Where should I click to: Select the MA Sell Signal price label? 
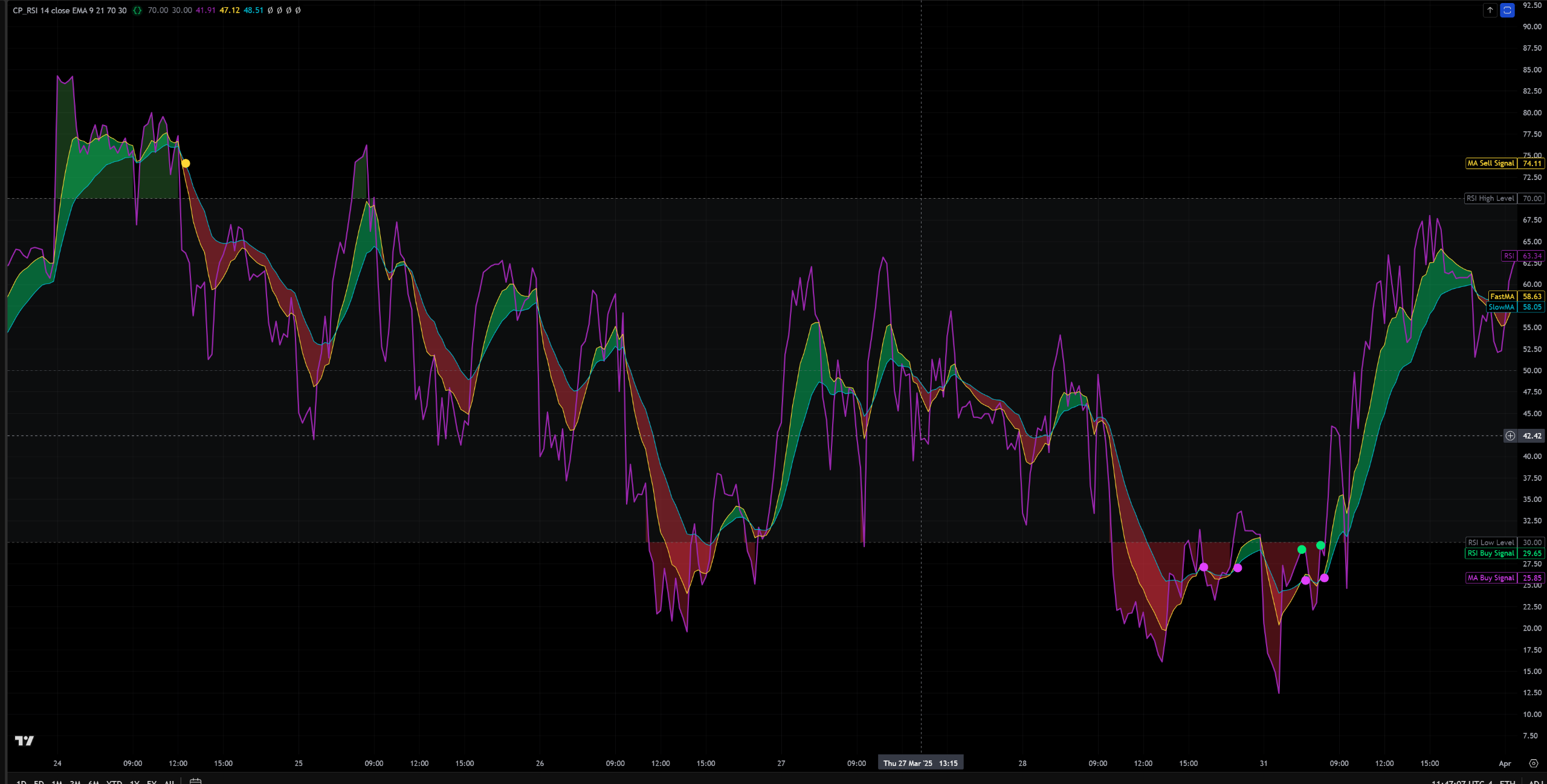1491,163
